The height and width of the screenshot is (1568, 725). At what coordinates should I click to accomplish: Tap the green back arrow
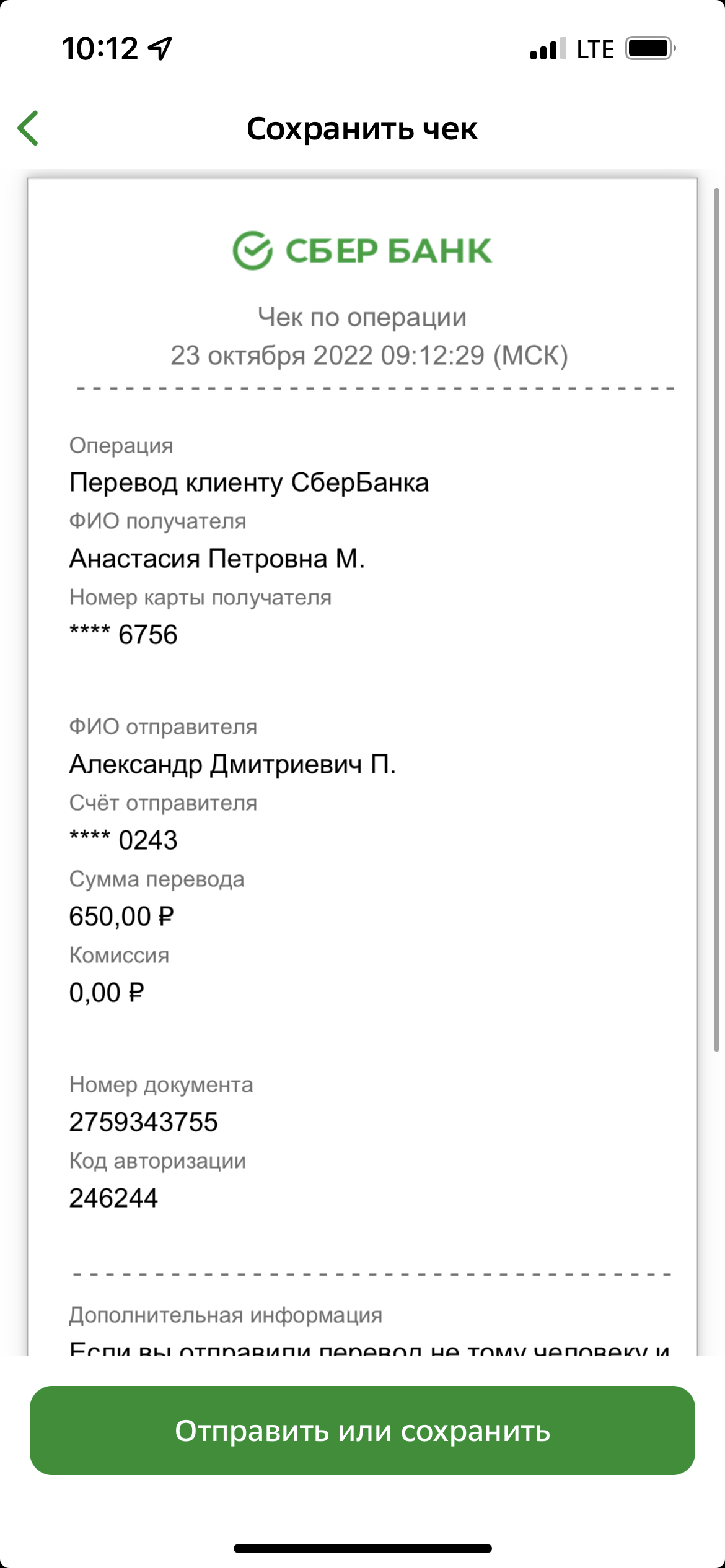click(28, 128)
